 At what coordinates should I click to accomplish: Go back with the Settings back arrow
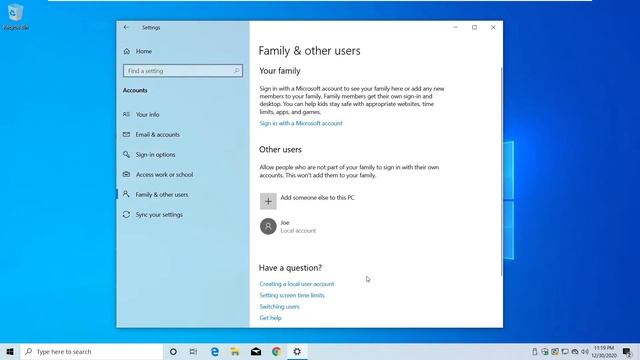[x=126, y=27]
